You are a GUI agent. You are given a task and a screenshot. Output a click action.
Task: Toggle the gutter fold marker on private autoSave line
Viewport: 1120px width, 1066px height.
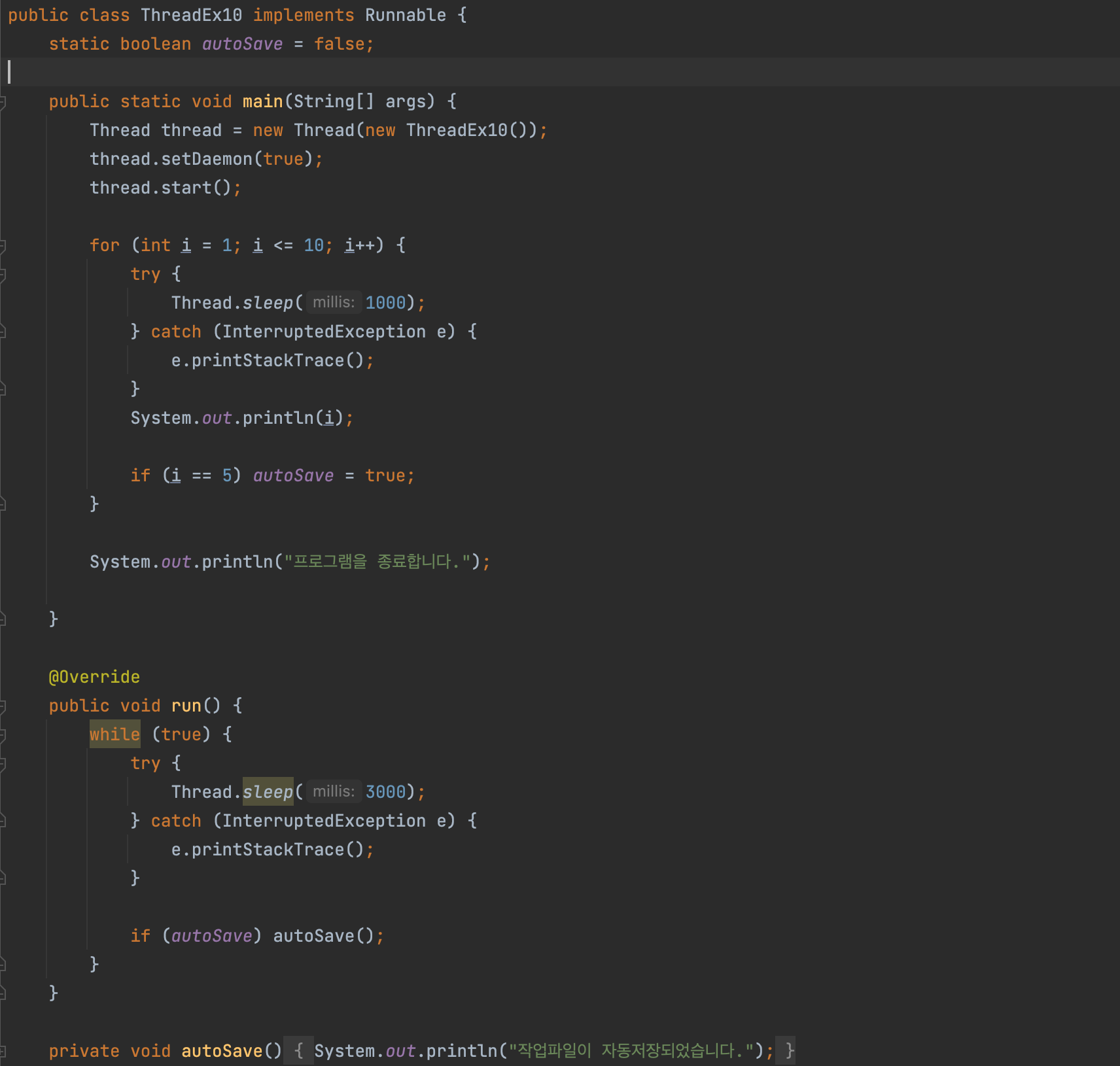(3, 1051)
